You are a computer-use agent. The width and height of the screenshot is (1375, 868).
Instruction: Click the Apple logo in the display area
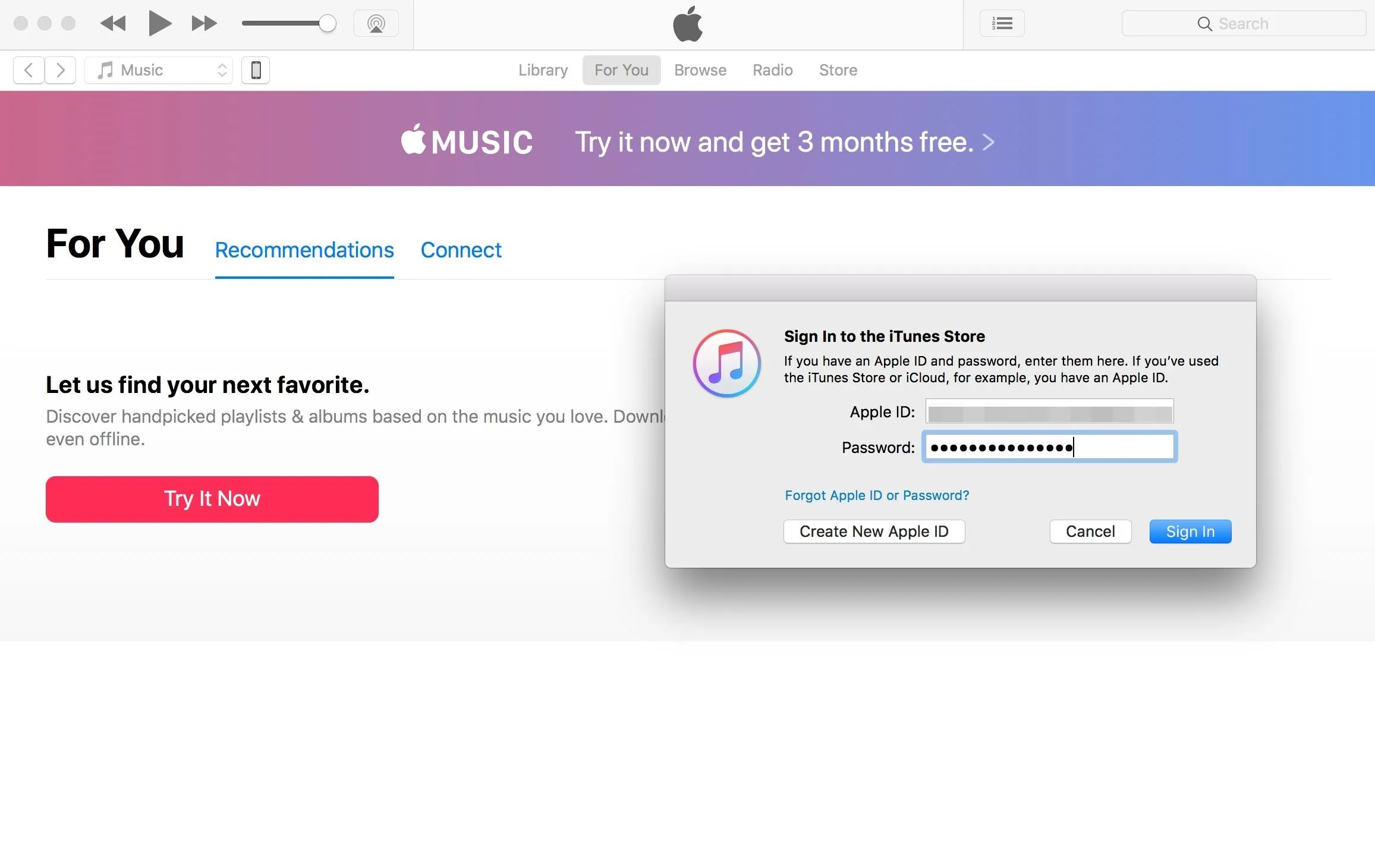[x=688, y=24]
